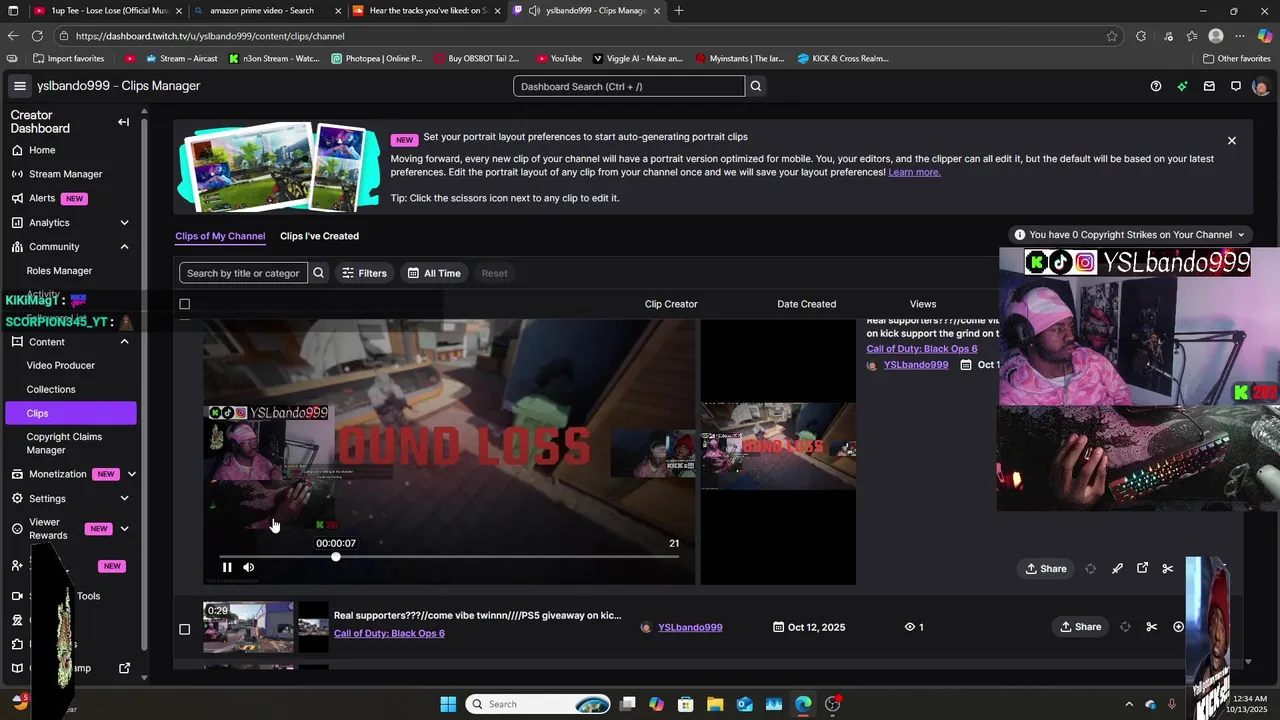Open the green sparkle creator icon
This screenshot has width=1280, height=720.
[x=1182, y=86]
